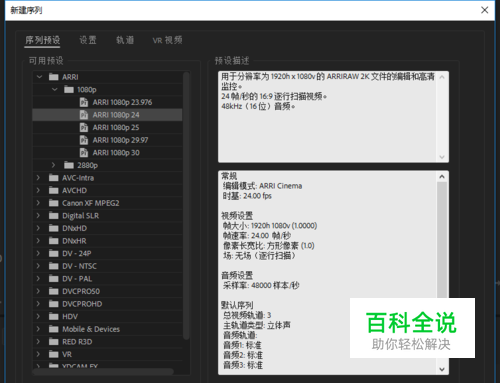This screenshot has width=500, height=383.
Task: Select the ARRI 1080p 24 preset
Action: [x=107, y=115]
